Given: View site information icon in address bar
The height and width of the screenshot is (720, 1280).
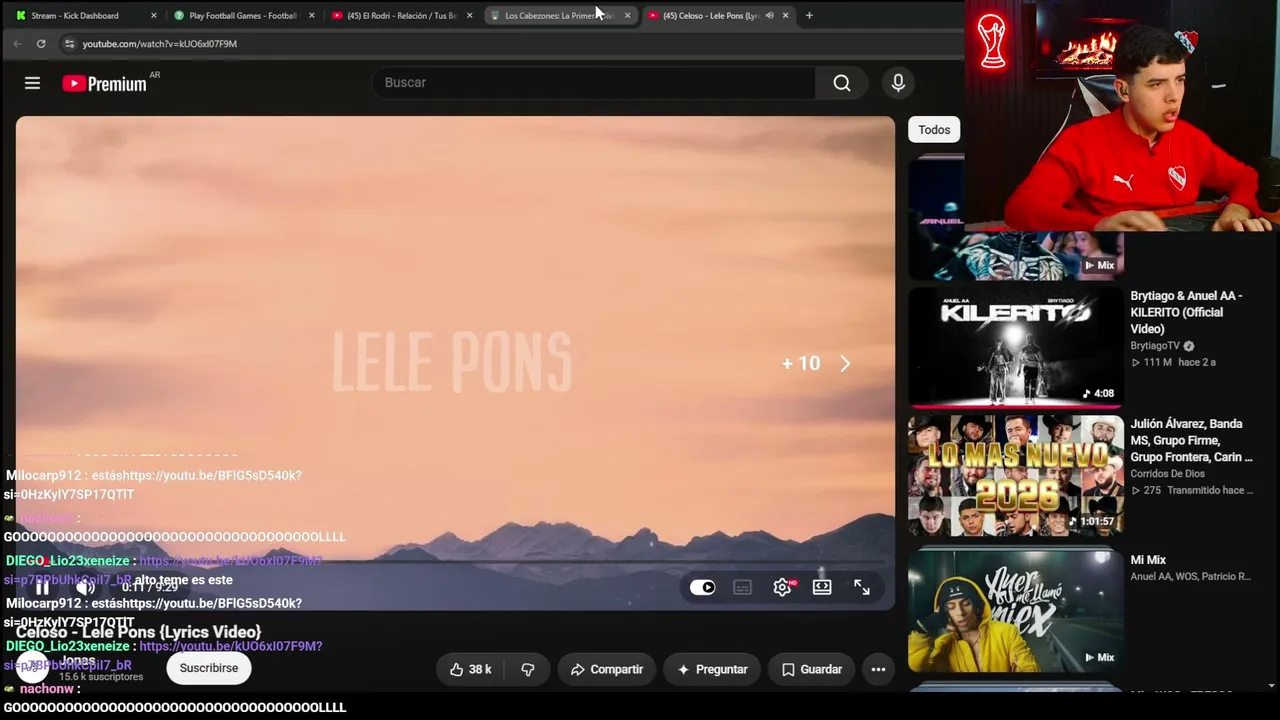Looking at the screenshot, I should click(x=69, y=44).
